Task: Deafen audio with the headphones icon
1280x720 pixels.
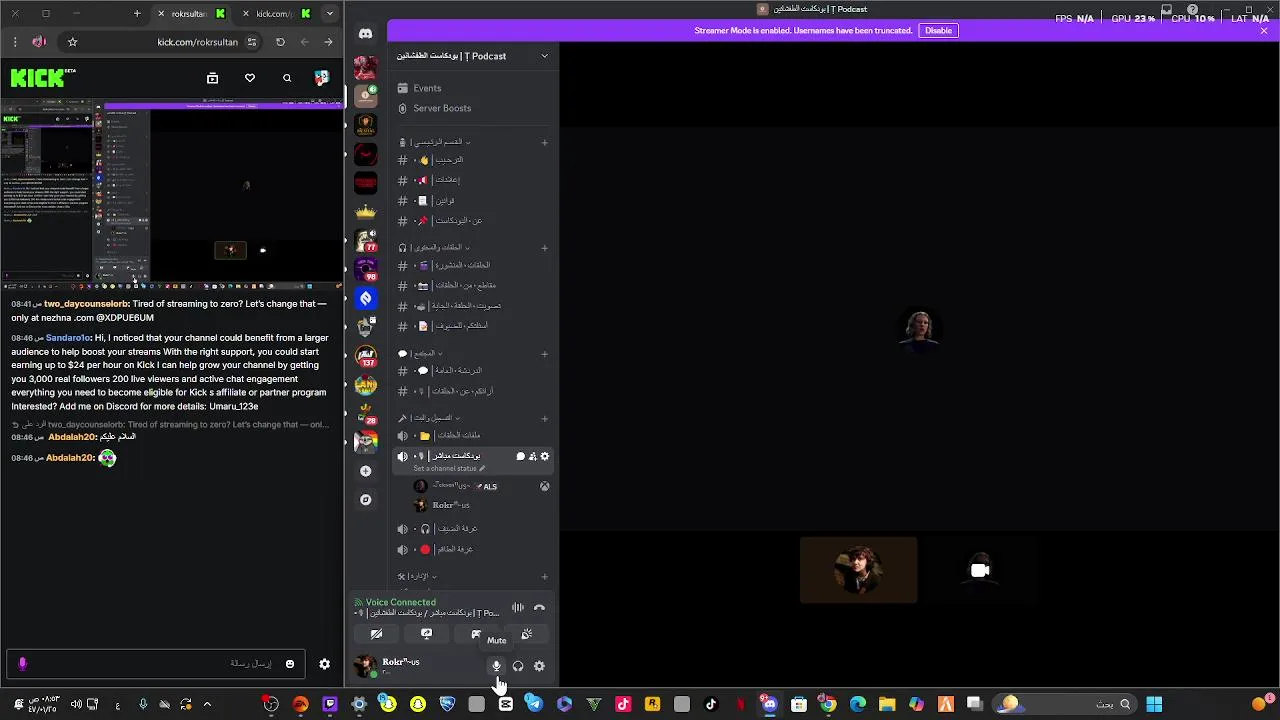Action: [518, 666]
